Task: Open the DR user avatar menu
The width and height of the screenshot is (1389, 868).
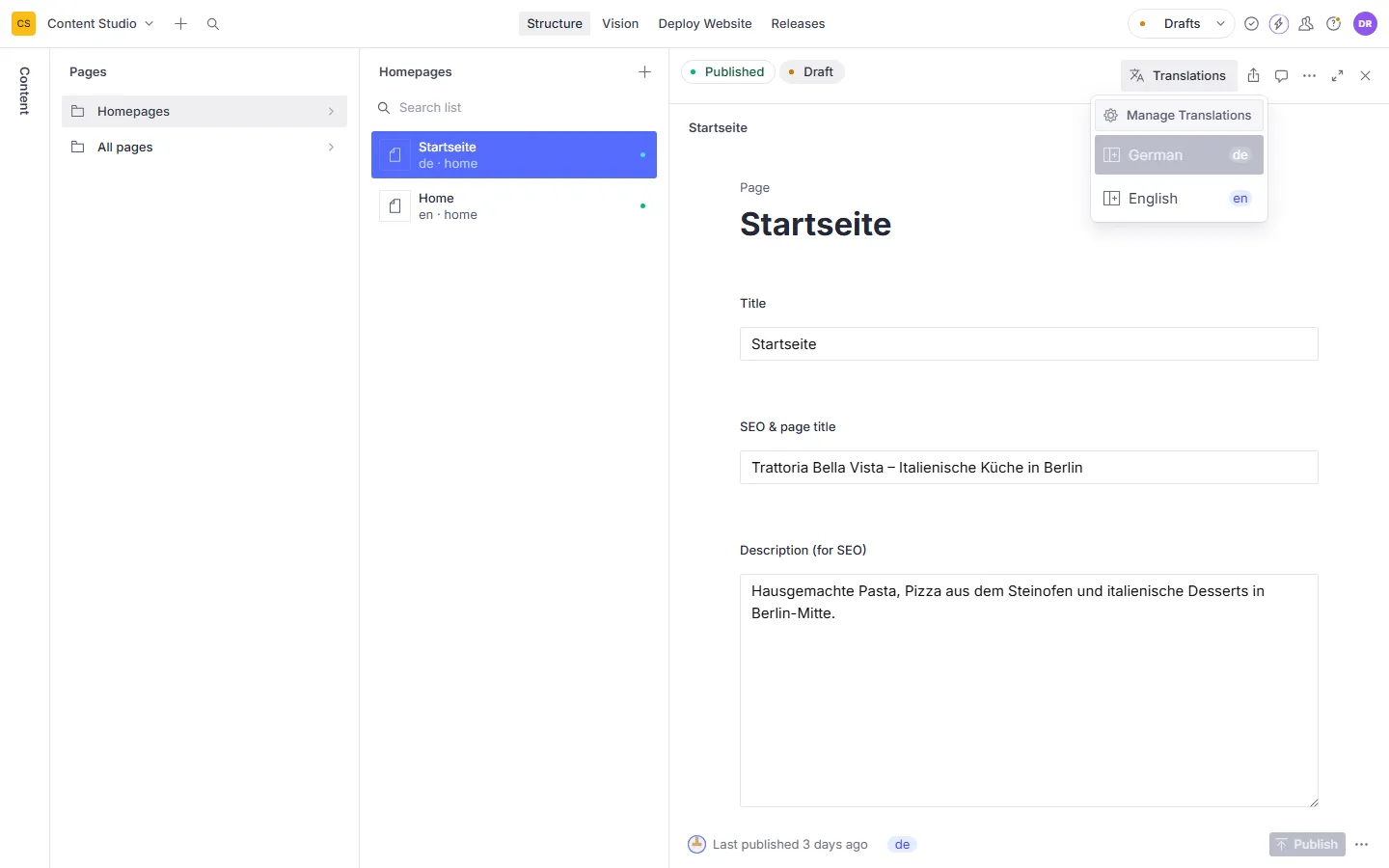Action: pyautogui.click(x=1365, y=23)
